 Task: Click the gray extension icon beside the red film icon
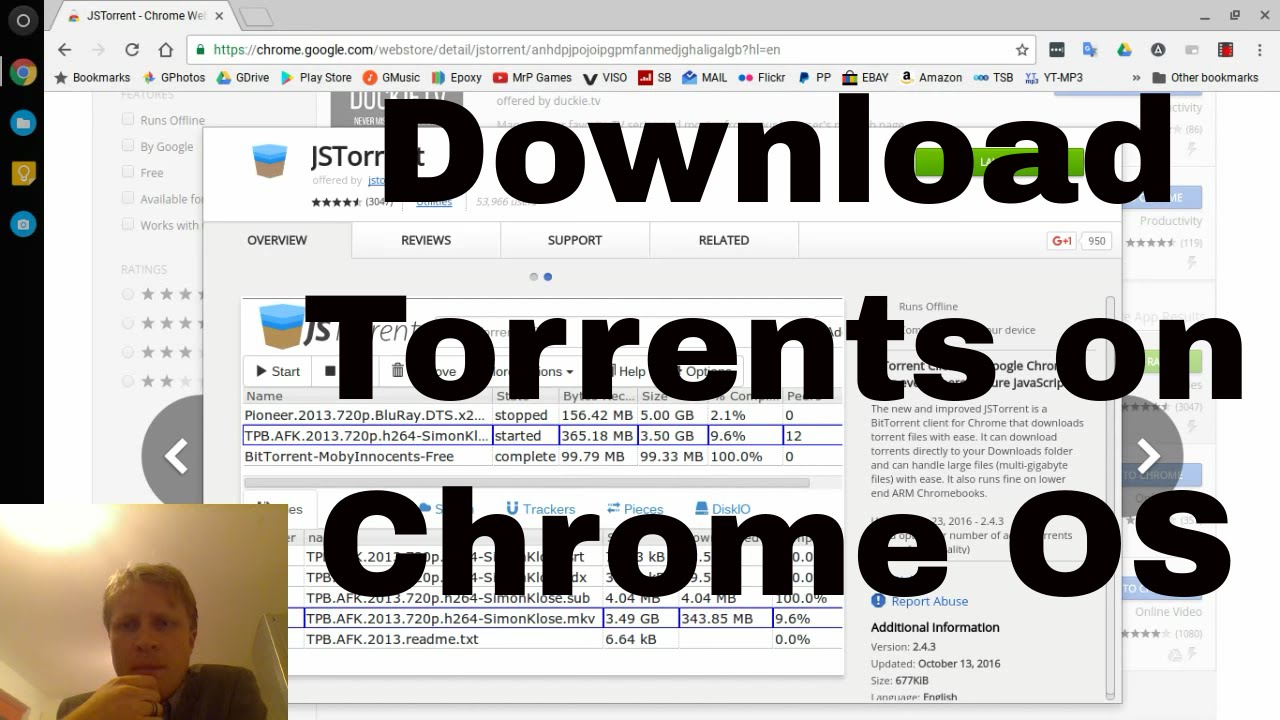pyautogui.click(x=1191, y=49)
